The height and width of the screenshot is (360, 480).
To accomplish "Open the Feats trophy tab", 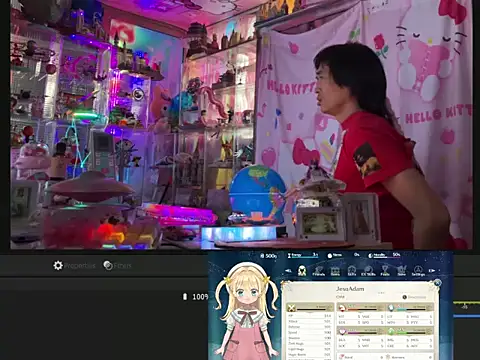I will [385, 271].
